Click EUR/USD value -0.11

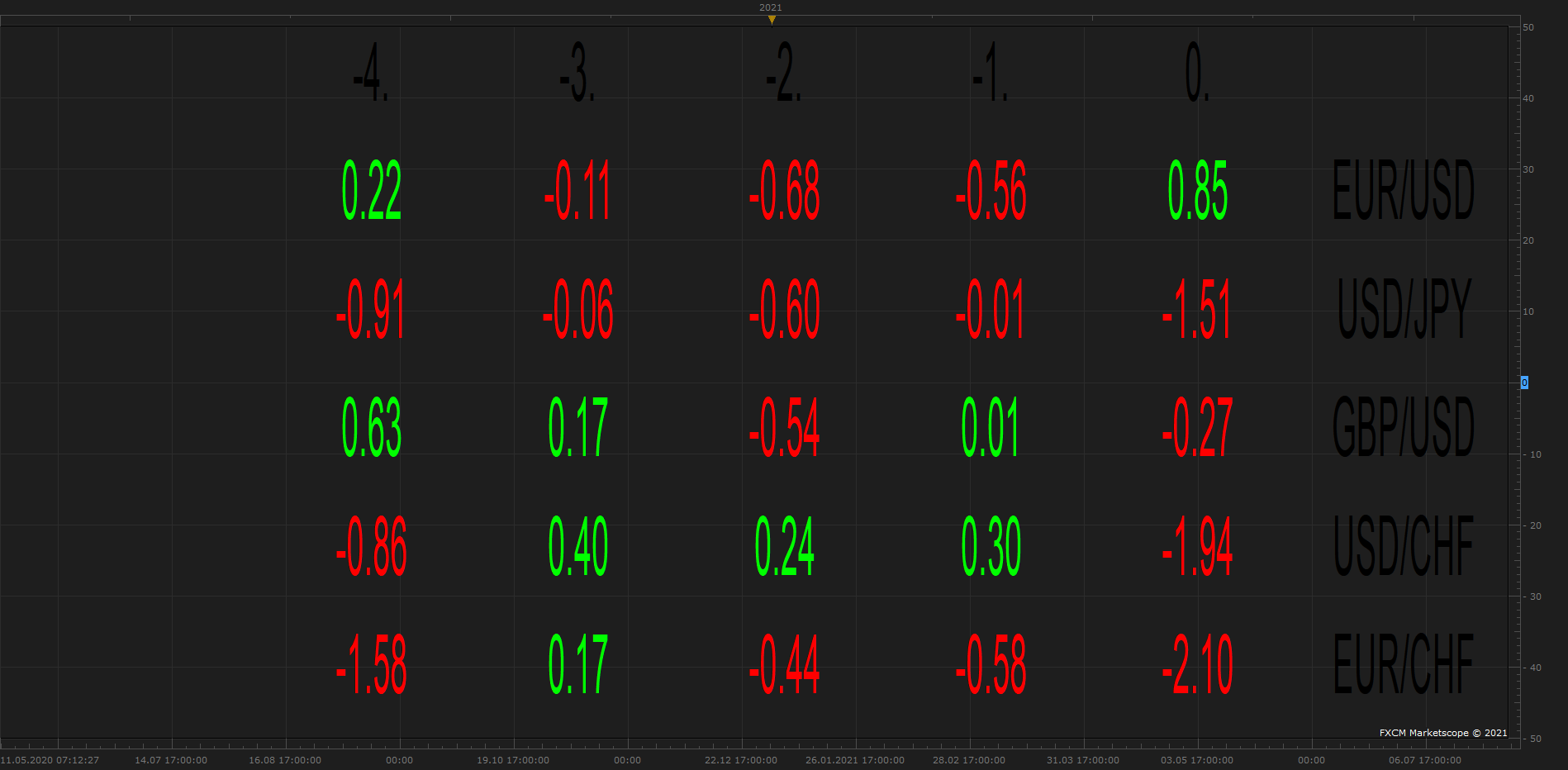(x=577, y=191)
